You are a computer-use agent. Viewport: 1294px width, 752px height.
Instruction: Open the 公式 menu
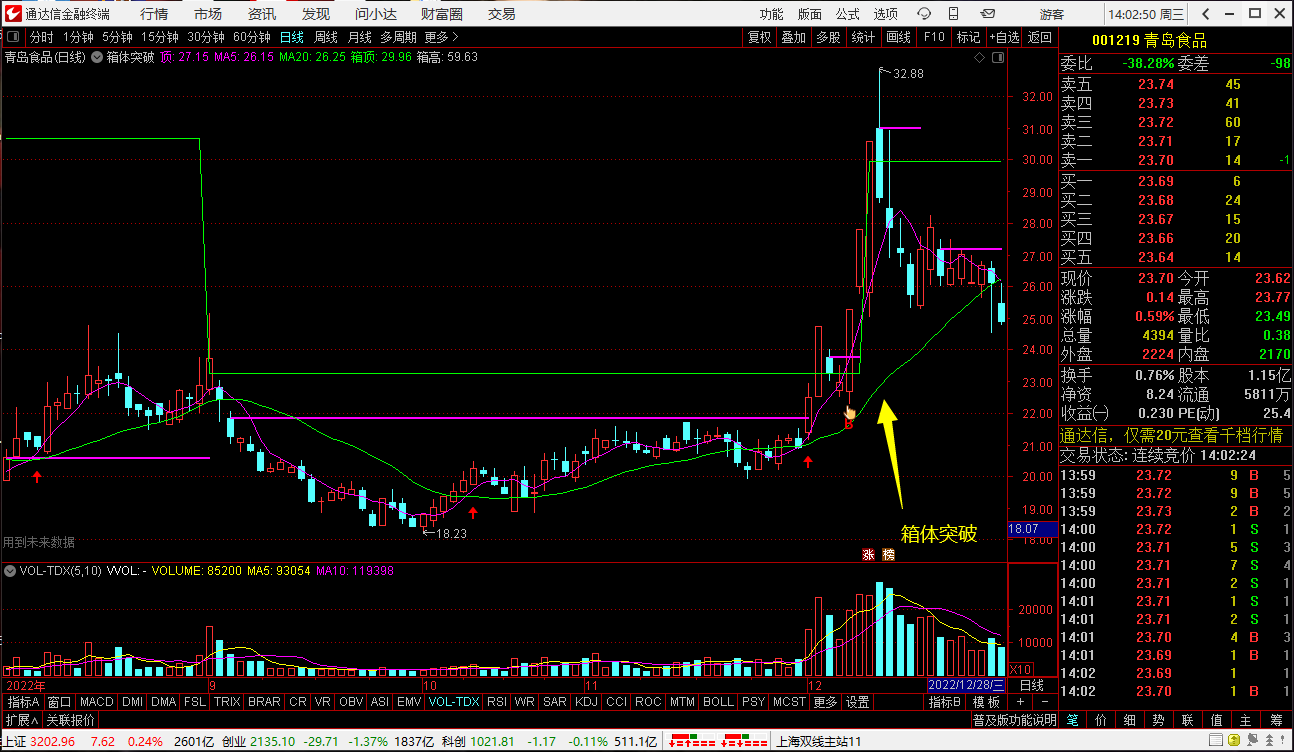click(x=847, y=14)
